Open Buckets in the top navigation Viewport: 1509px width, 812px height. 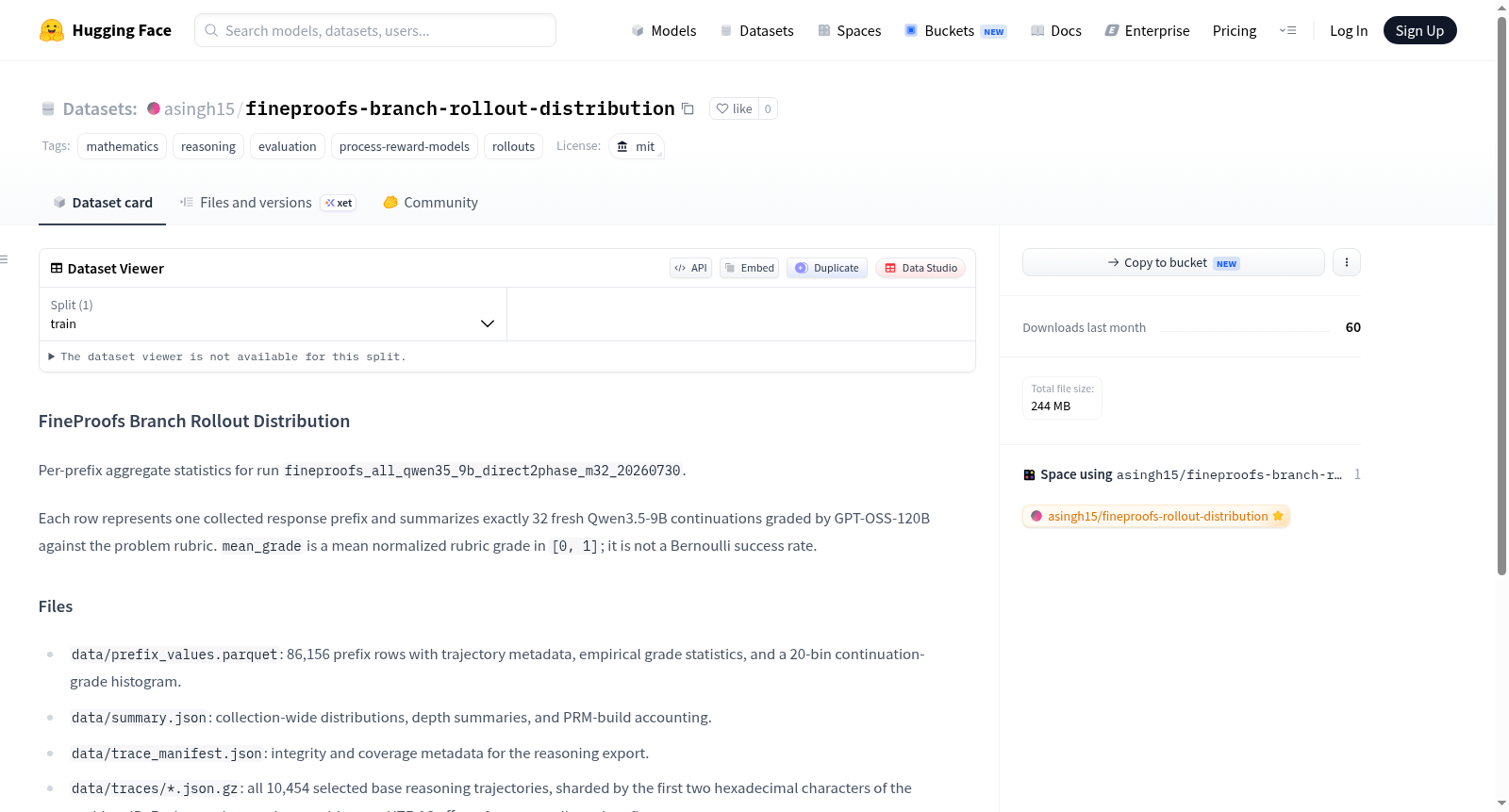tap(955, 30)
